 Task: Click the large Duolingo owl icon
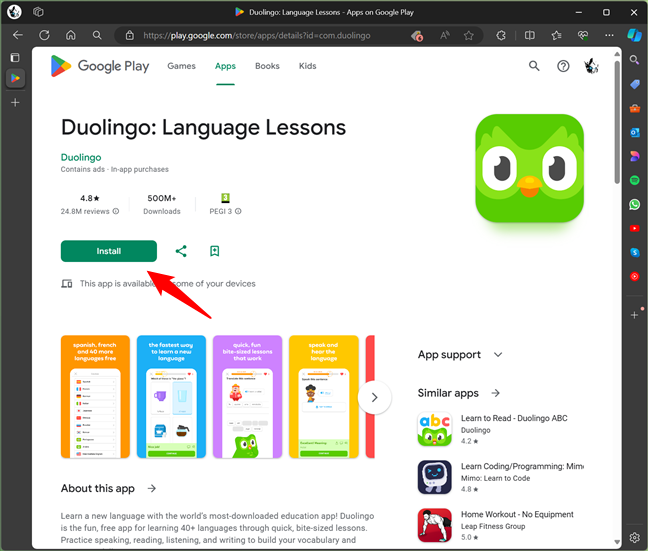529,168
